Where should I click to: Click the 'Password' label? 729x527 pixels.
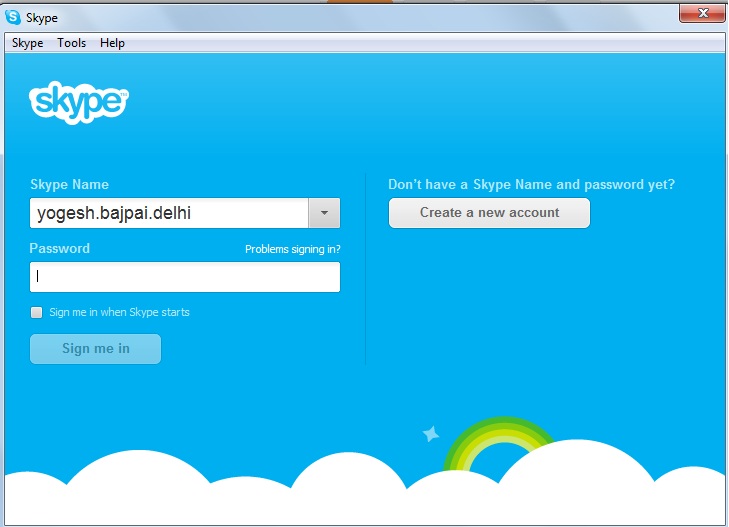[x=60, y=248]
